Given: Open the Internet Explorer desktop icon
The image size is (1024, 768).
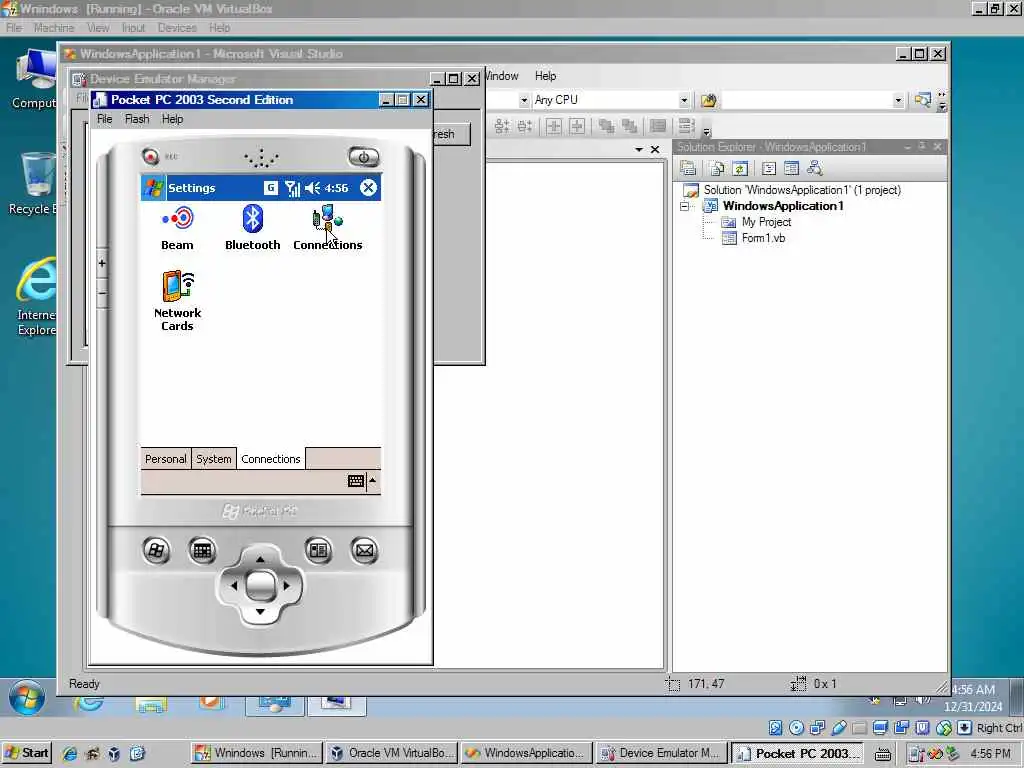Looking at the screenshot, I should [36, 297].
